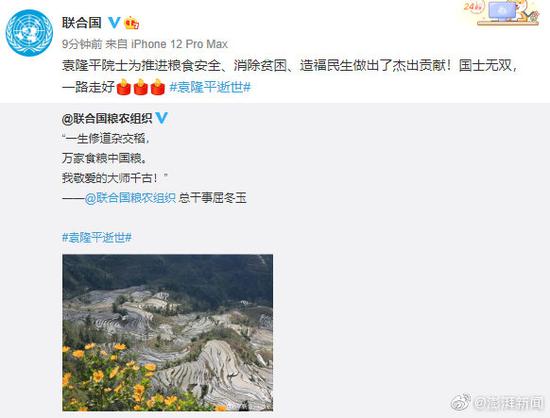This screenshot has width=550, height=418.
Task: Click the quoted poem text 一生修道杂交稻
Action: click(106, 139)
